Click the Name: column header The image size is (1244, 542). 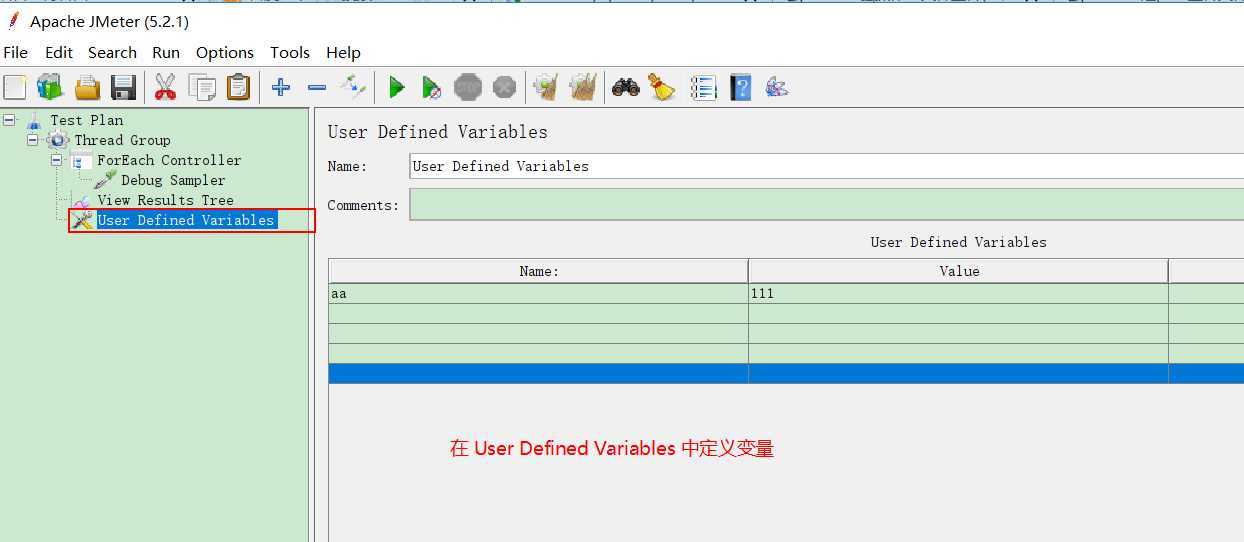pos(538,271)
